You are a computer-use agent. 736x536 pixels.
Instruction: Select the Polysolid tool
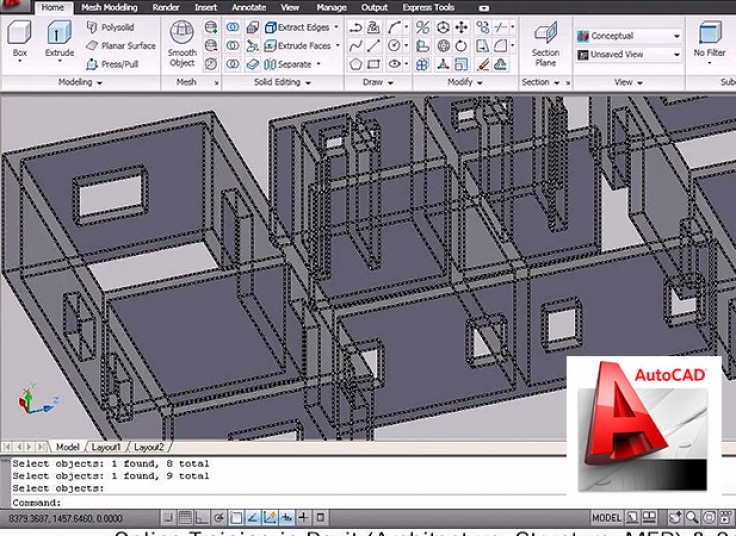click(x=110, y=27)
